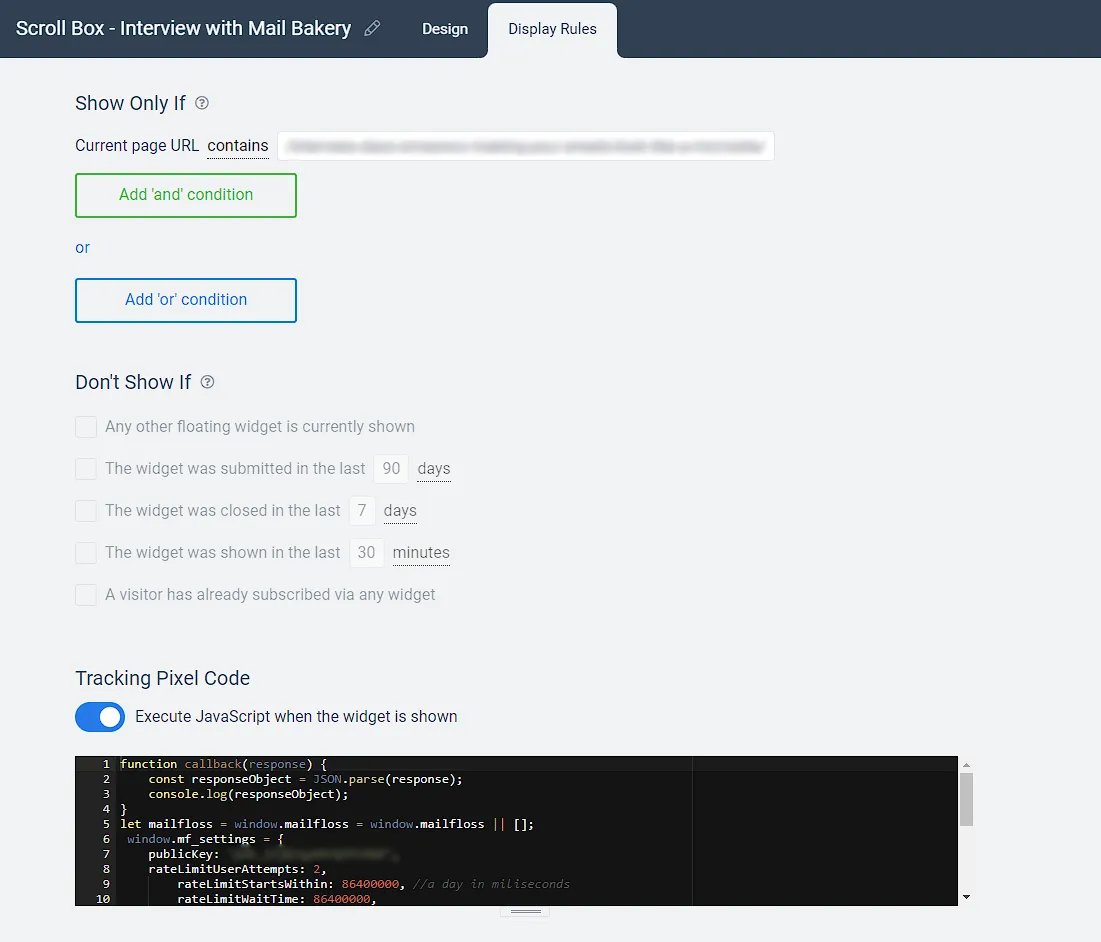Image resolution: width=1101 pixels, height=942 pixels.
Task: Check 'The widget was shown in the last' option
Action: click(86, 553)
